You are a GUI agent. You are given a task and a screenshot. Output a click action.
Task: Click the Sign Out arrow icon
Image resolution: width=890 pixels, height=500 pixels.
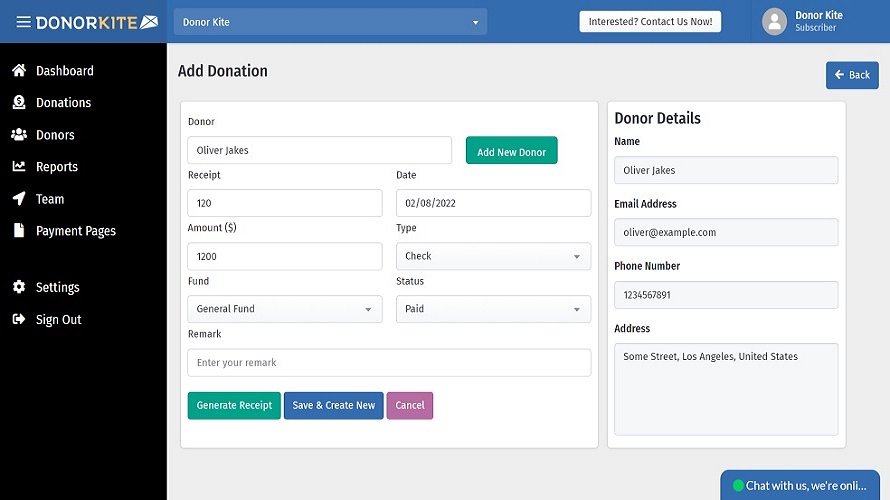pos(19,320)
